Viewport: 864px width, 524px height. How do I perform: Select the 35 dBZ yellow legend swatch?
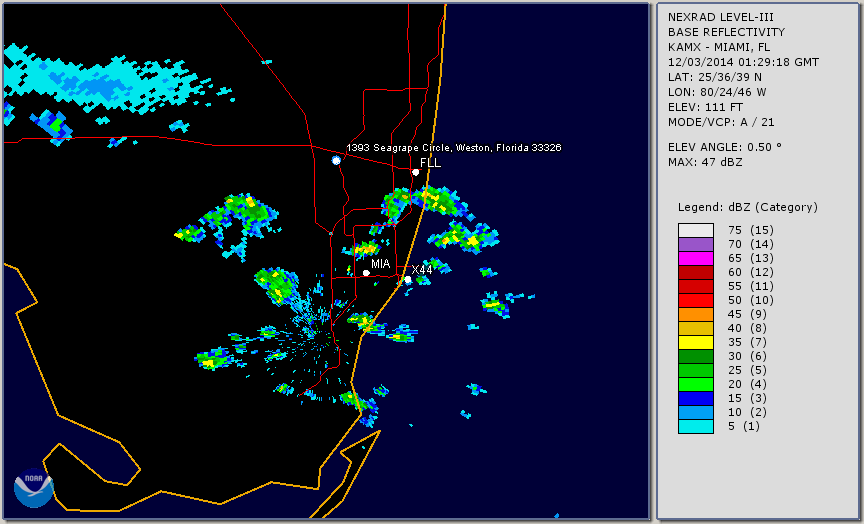(696, 342)
